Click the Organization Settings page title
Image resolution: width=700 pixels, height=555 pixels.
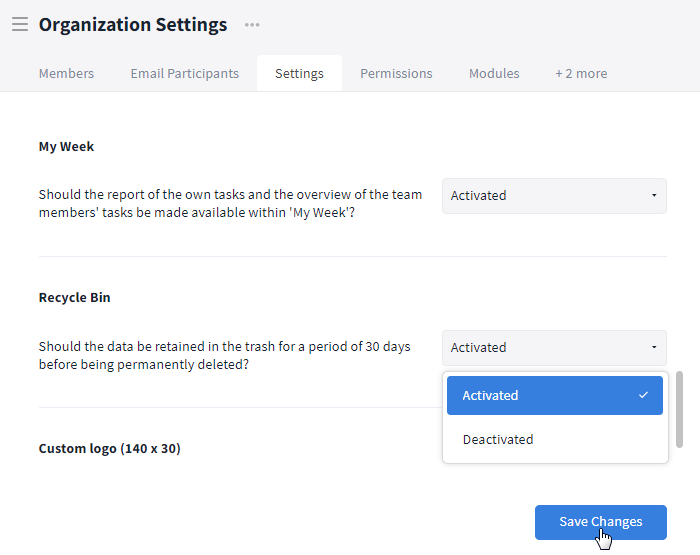133,25
